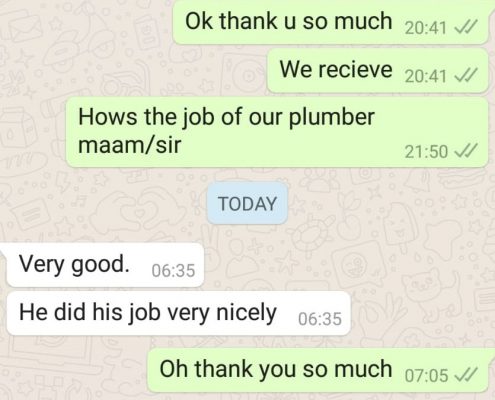Click the 21:50 timestamp on plumber message
This screenshot has width=495, height=400.
coord(426,152)
